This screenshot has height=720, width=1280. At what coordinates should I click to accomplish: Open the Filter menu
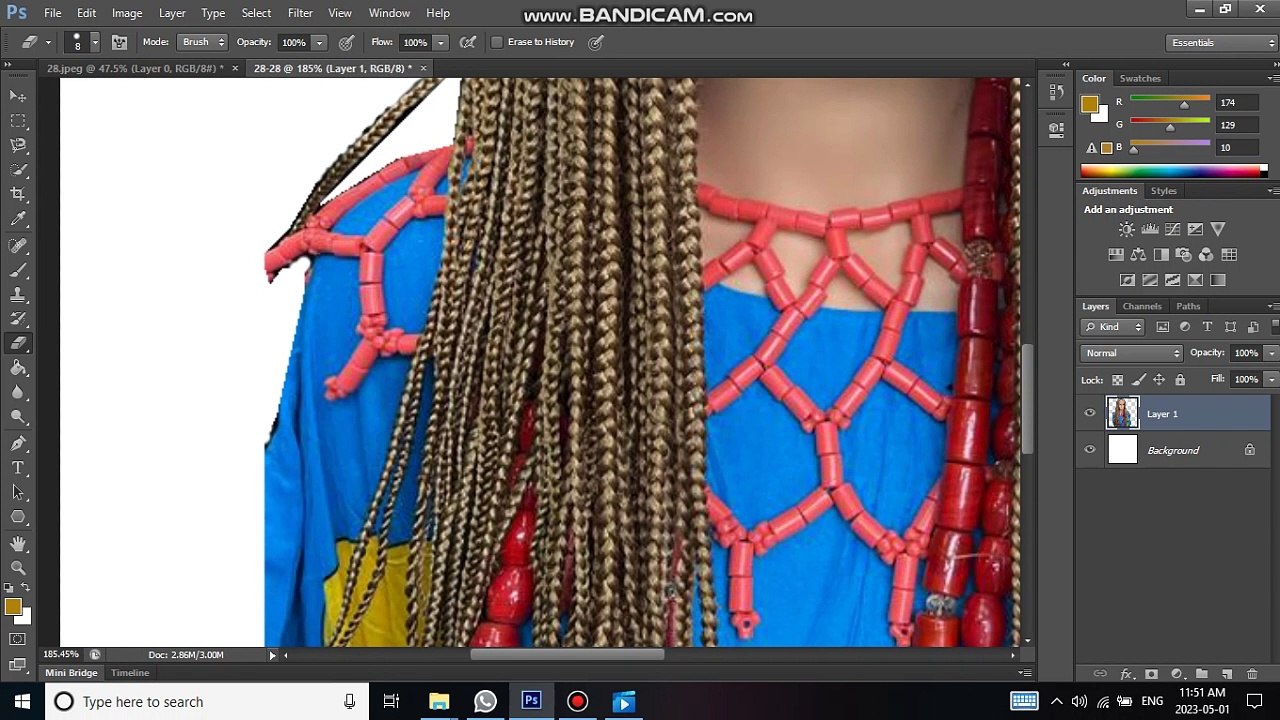[x=300, y=13]
